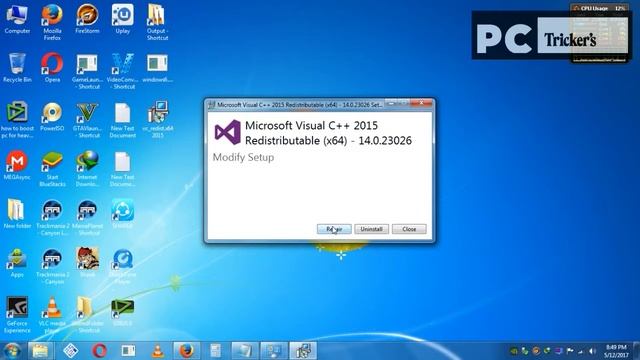
Task: Select the Recycle Bin icon
Action: 17,68
